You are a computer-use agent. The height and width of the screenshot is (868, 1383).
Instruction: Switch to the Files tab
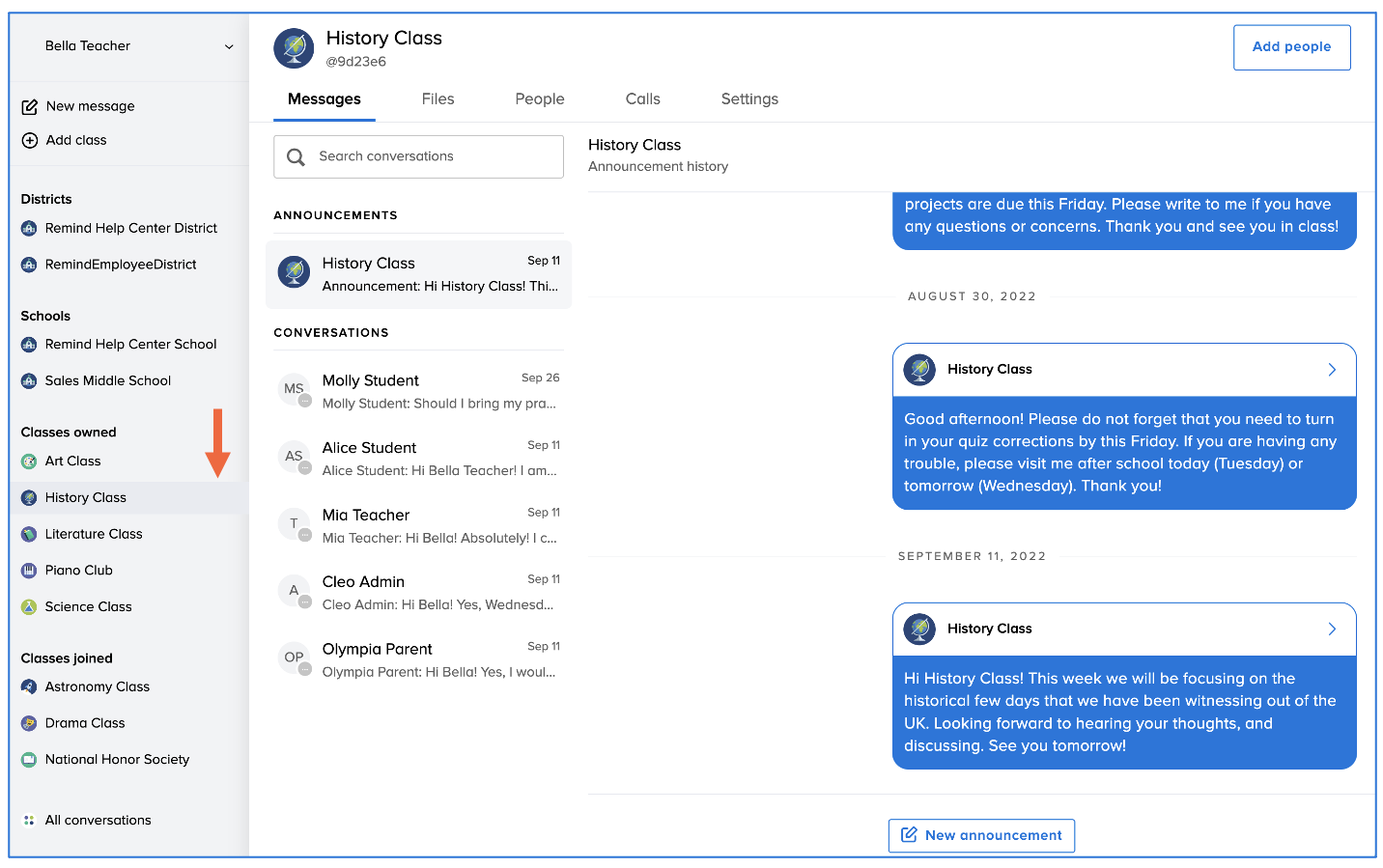point(437,99)
